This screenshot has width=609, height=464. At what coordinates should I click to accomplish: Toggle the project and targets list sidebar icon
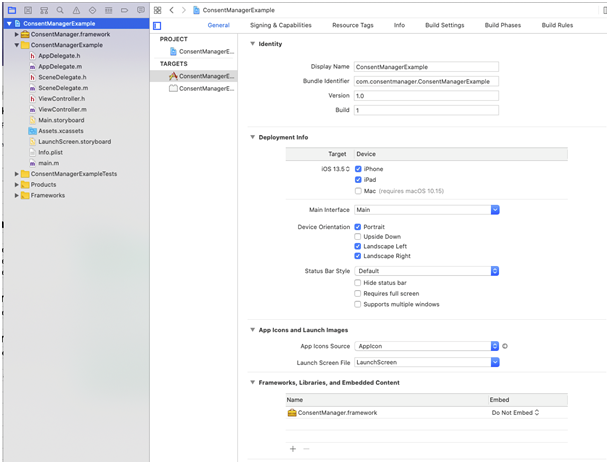(157, 26)
